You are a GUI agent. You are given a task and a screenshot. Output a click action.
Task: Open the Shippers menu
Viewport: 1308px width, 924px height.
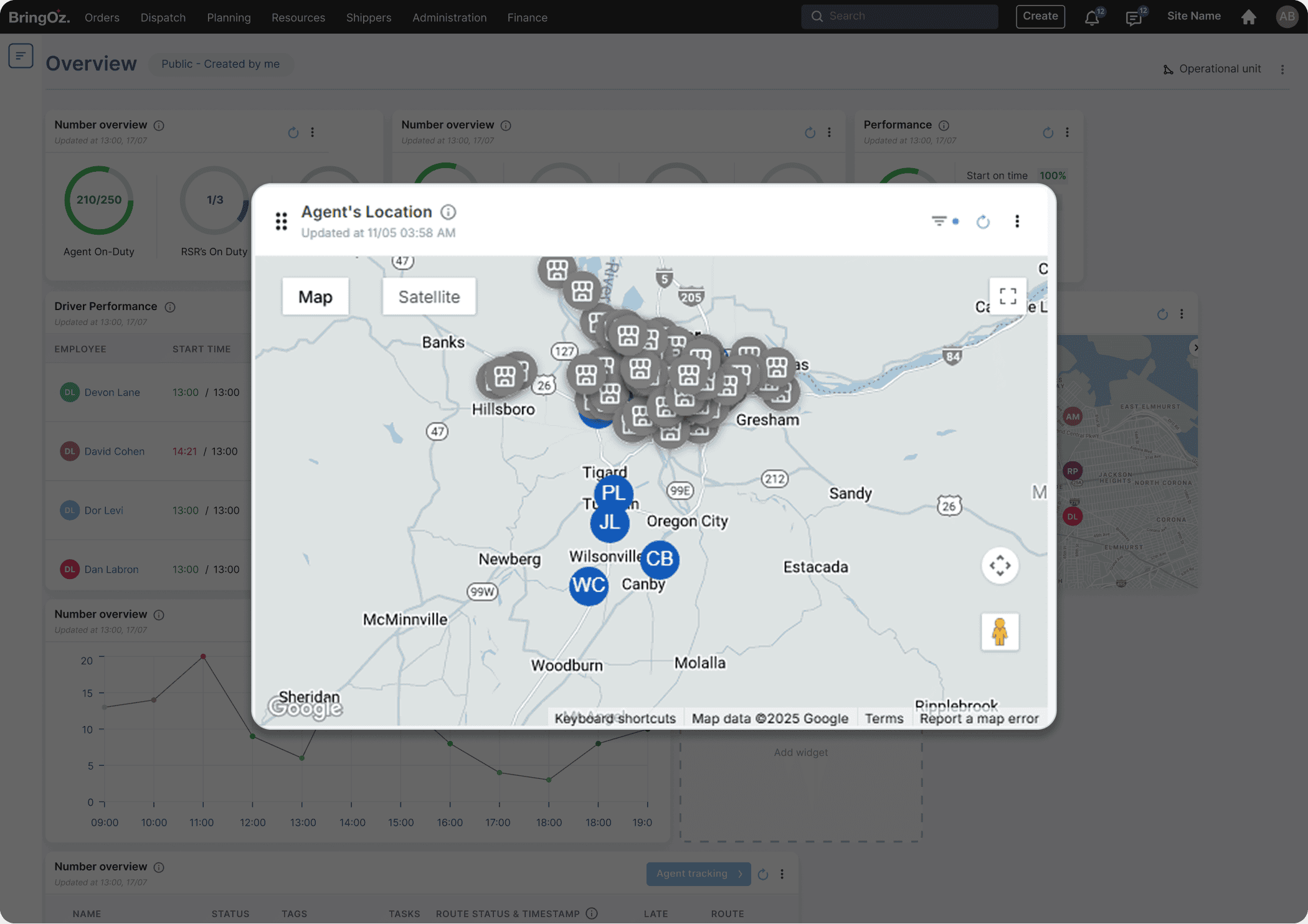click(x=369, y=17)
